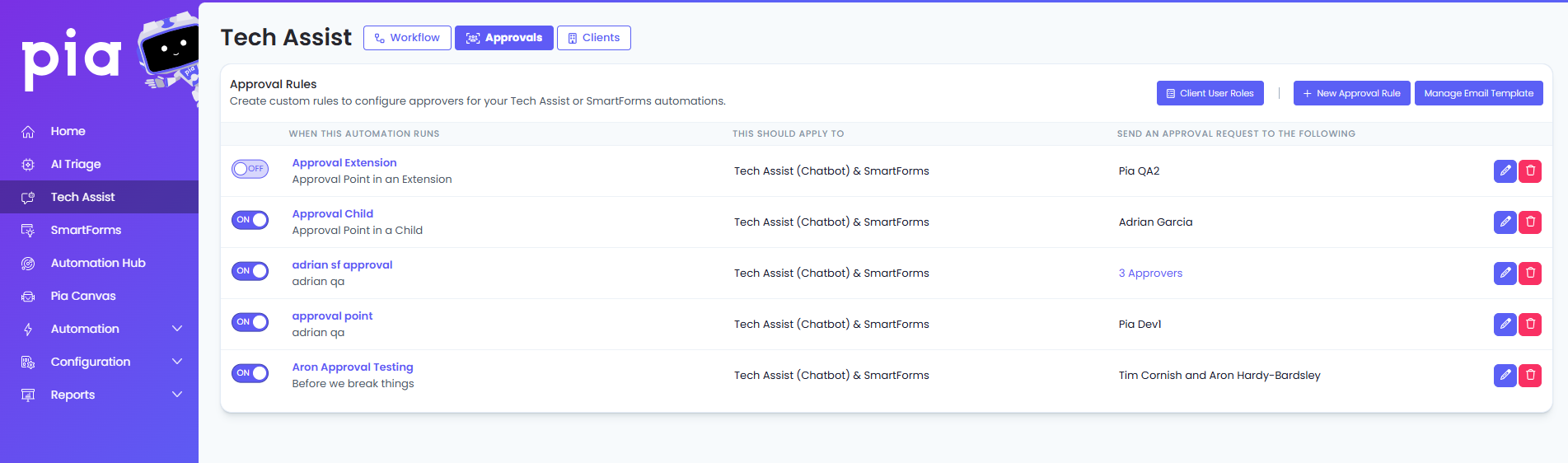
Task: Delete the Approval Child rule trash icon
Action: (1530, 222)
